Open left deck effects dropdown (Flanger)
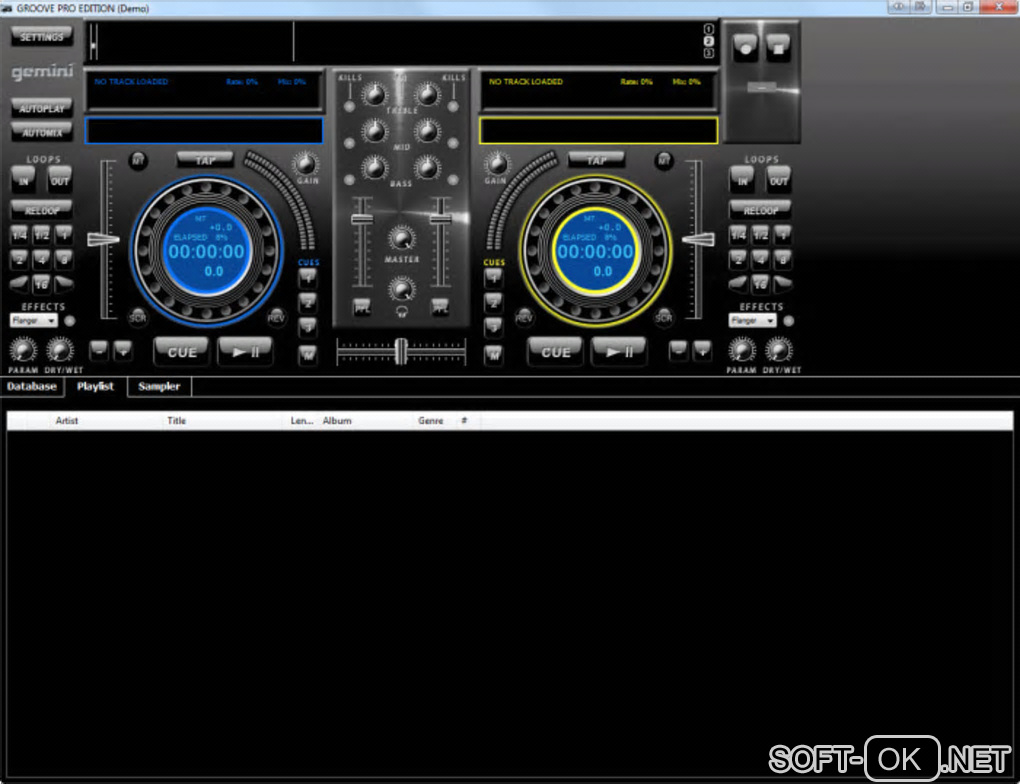Screen dimensions: 1020x784 (x=34, y=320)
